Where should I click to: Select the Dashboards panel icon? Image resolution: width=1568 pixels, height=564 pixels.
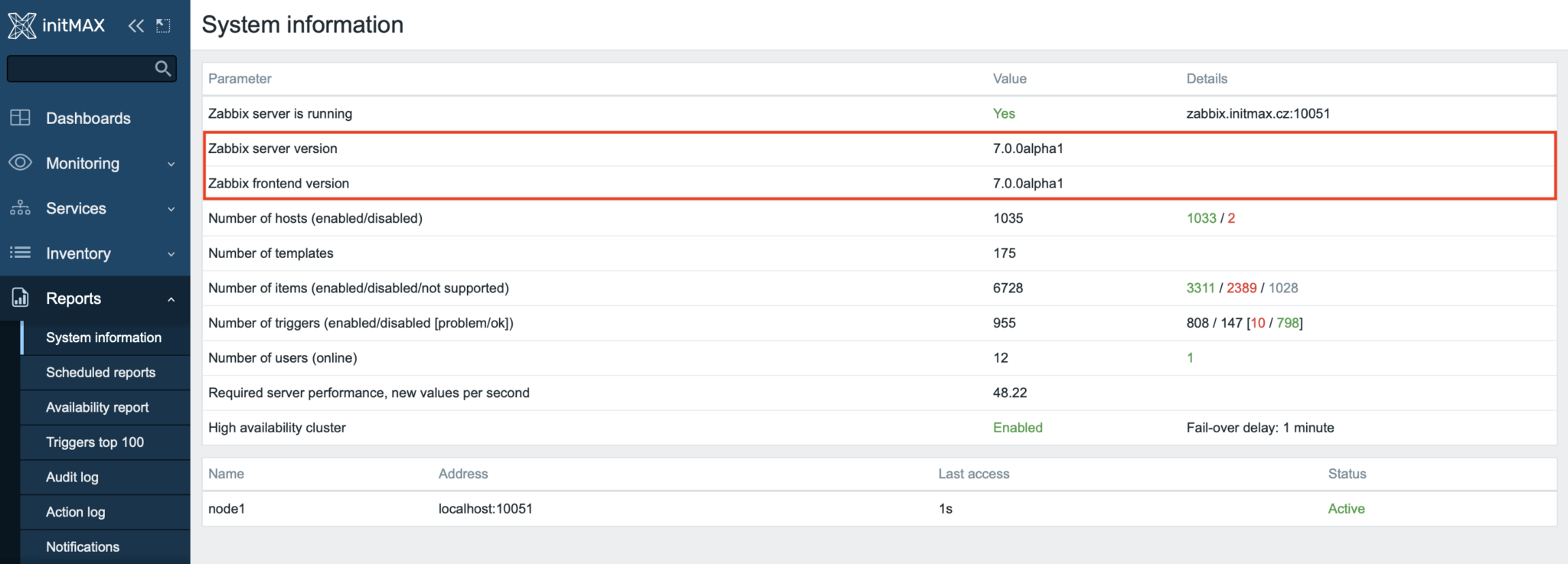tap(19, 118)
